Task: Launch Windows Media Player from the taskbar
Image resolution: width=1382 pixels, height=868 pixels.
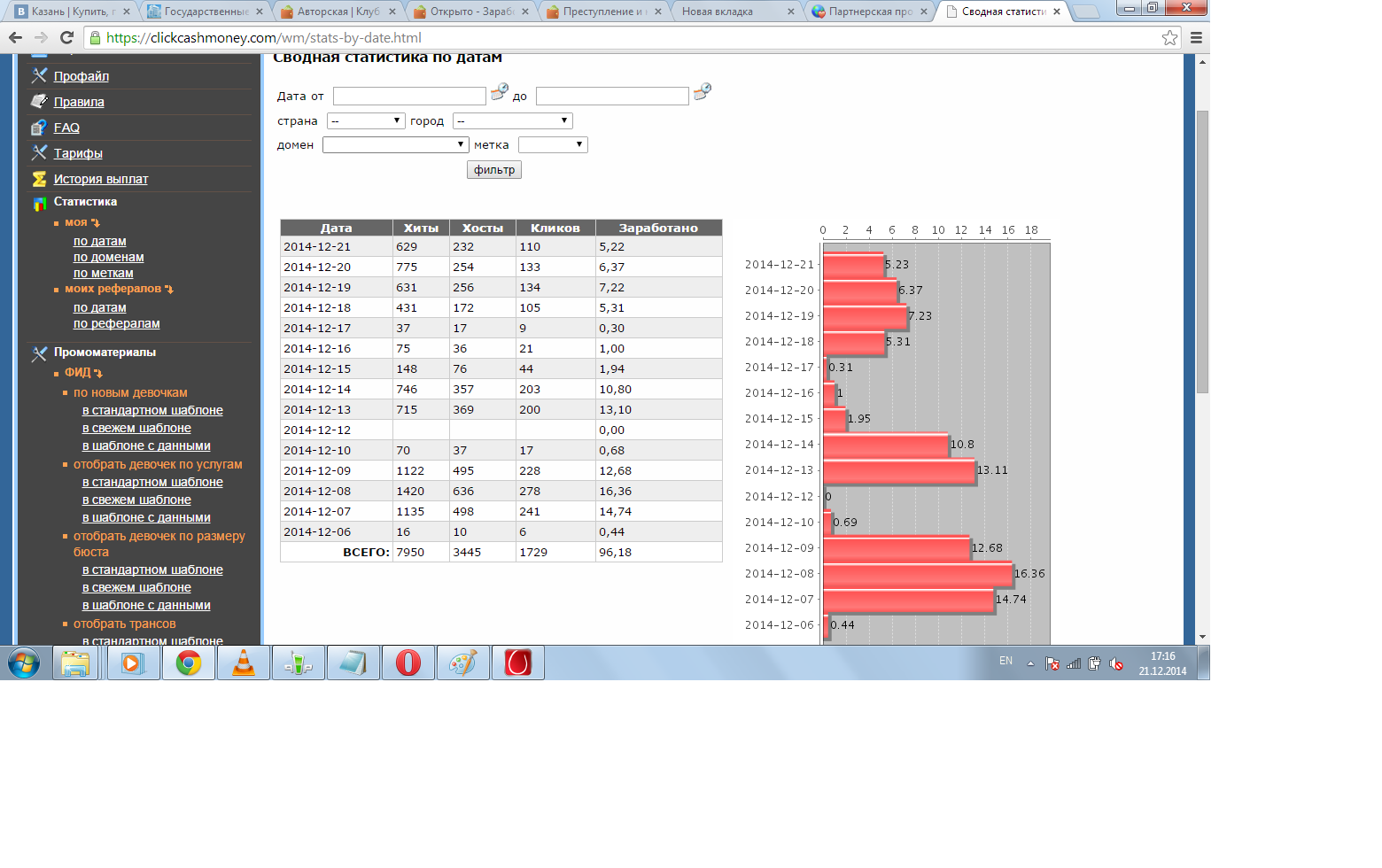Action: pyautogui.click(x=133, y=663)
